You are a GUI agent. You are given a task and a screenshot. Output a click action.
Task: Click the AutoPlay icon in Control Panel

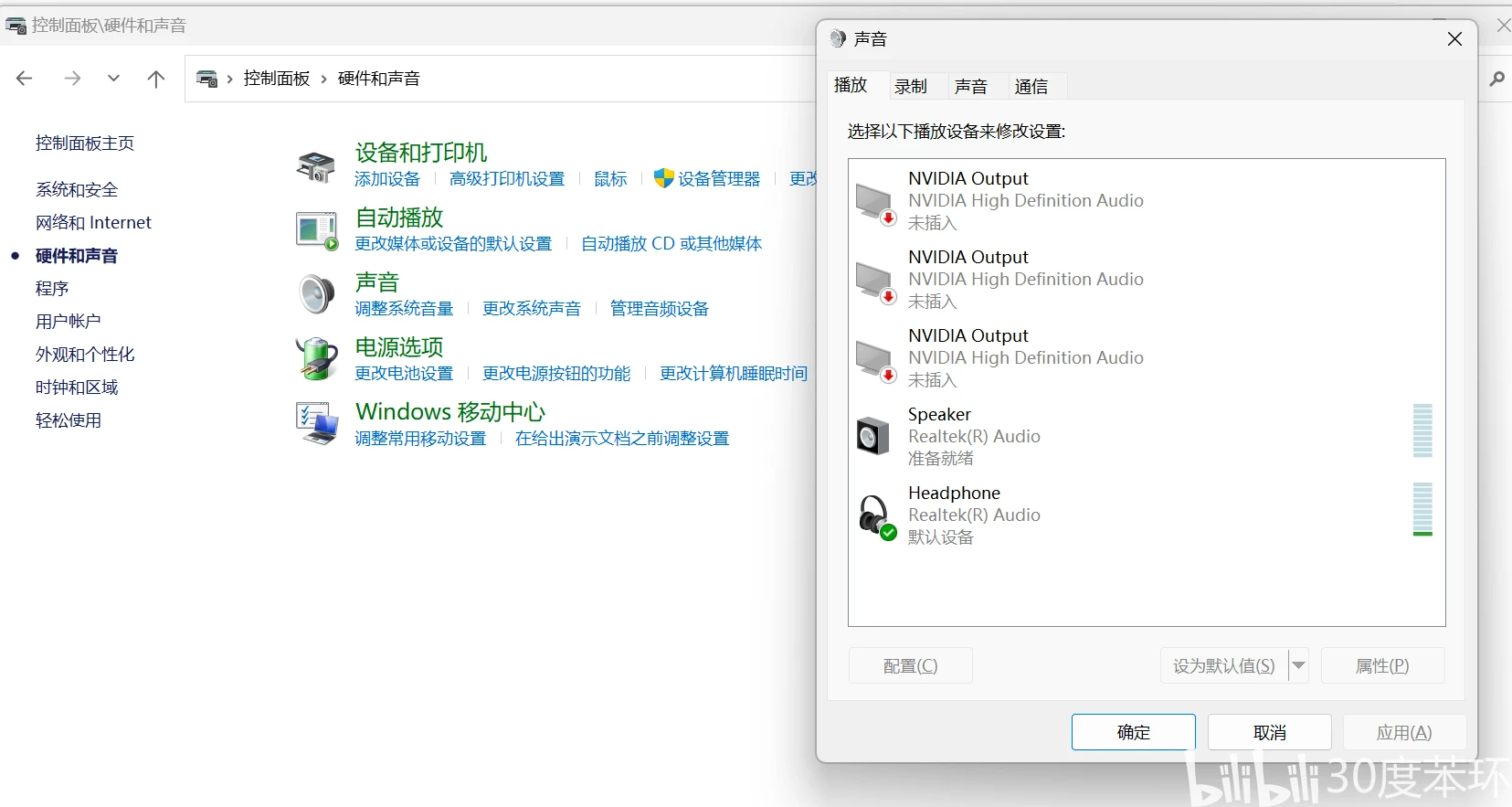coord(317,231)
